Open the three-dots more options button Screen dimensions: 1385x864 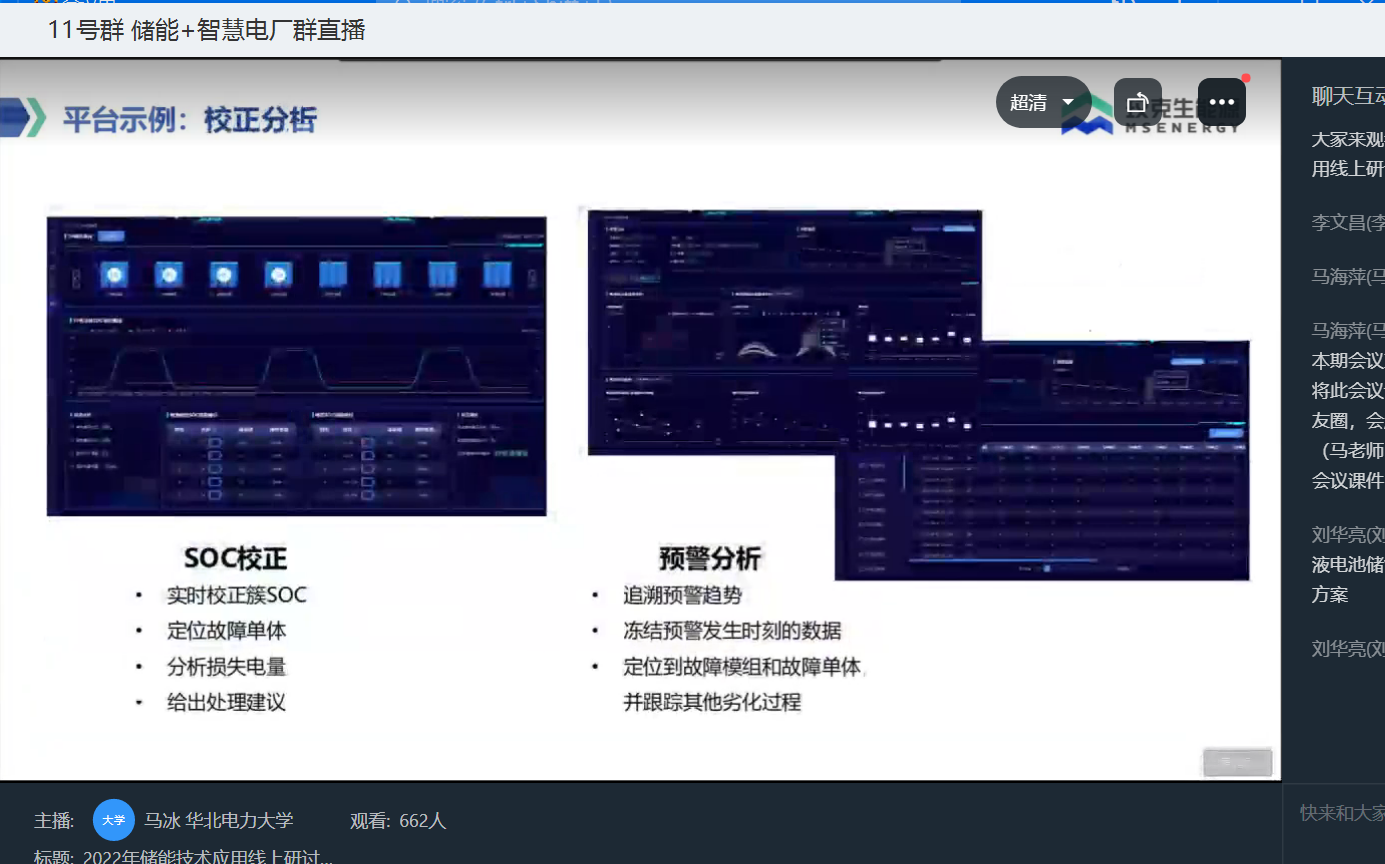[1221, 102]
